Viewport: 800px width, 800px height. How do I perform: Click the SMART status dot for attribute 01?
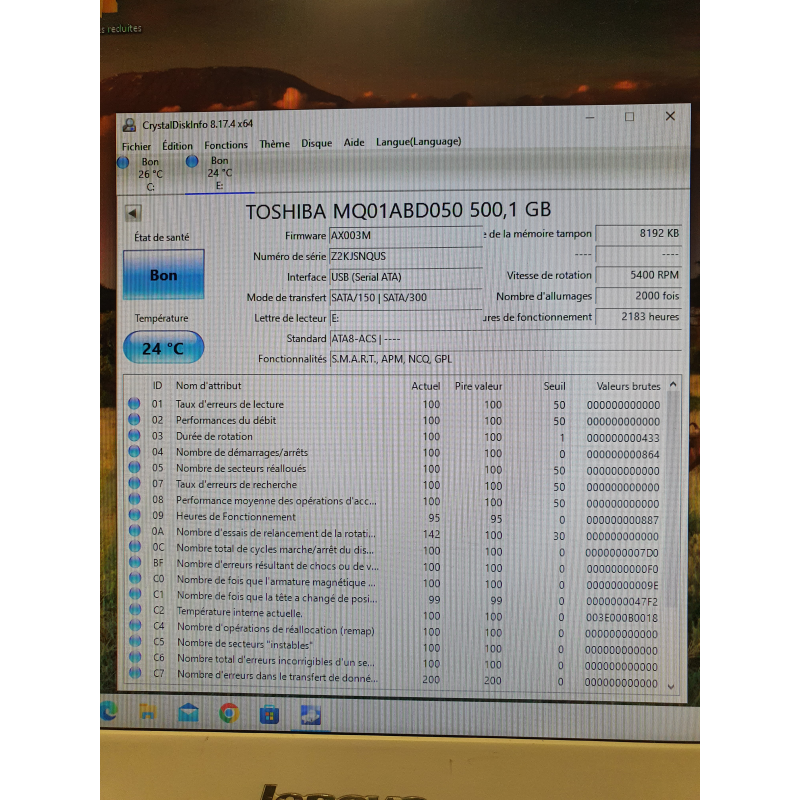point(133,404)
